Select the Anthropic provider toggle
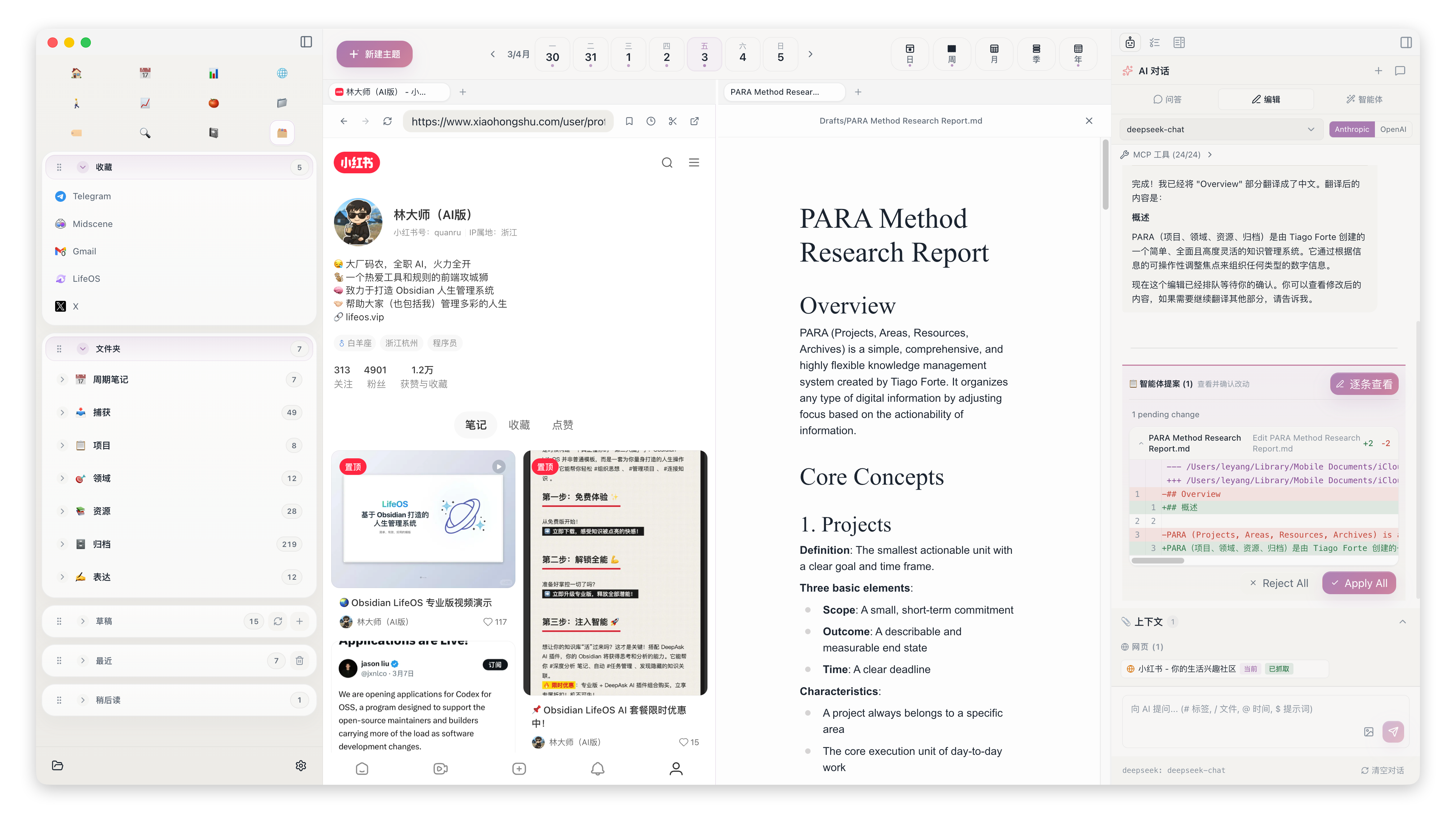This screenshot has width=1456, height=828. pyautogui.click(x=1351, y=130)
